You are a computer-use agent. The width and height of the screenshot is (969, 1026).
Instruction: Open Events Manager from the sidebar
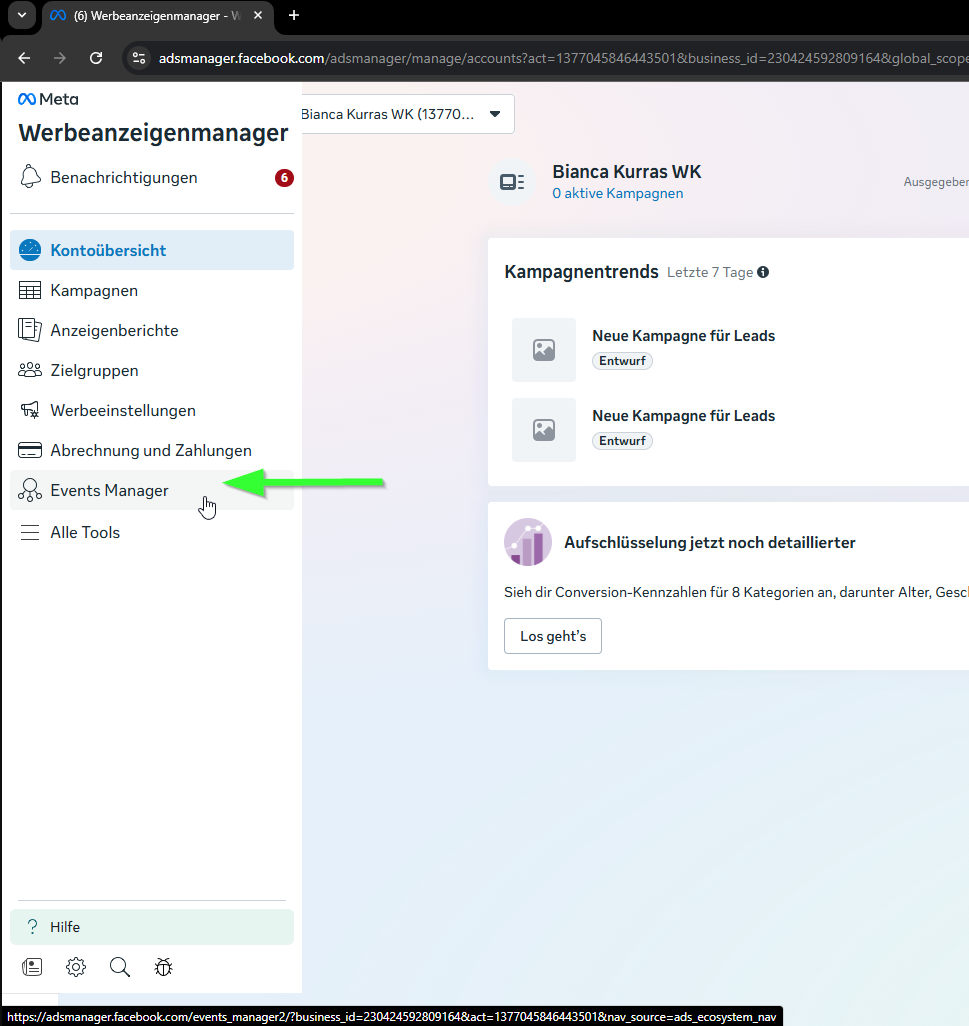pyautogui.click(x=152, y=490)
